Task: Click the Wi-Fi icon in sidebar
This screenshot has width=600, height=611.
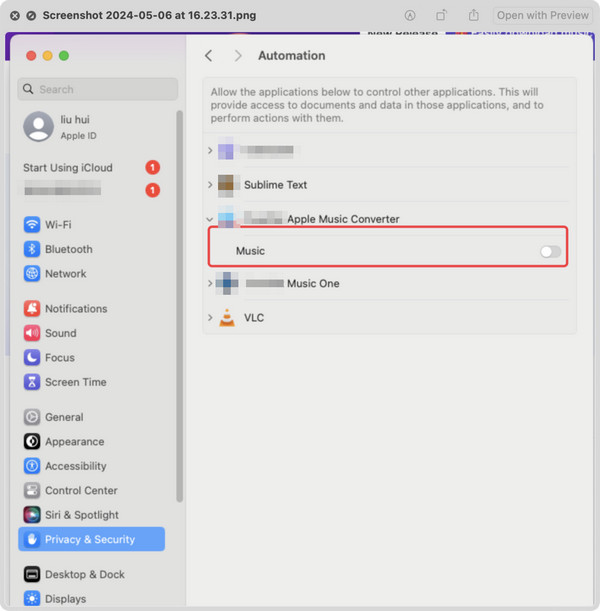Action: [32, 225]
